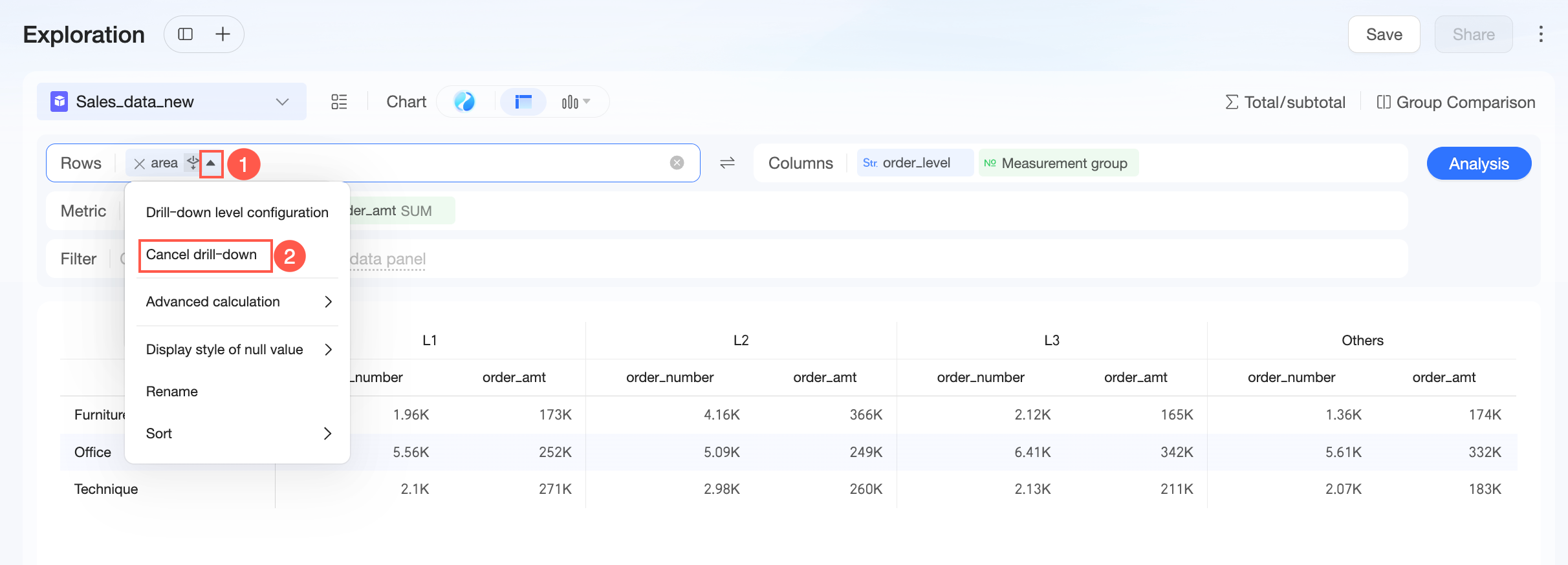Click the drill-down icon on area field

click(193, 163)
